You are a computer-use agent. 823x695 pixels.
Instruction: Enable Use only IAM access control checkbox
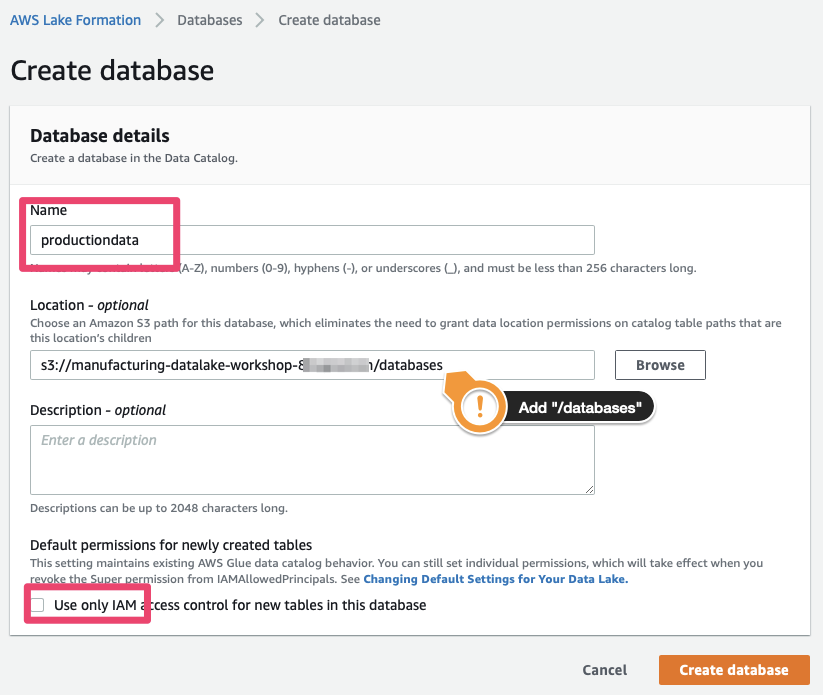coord(38,605)
